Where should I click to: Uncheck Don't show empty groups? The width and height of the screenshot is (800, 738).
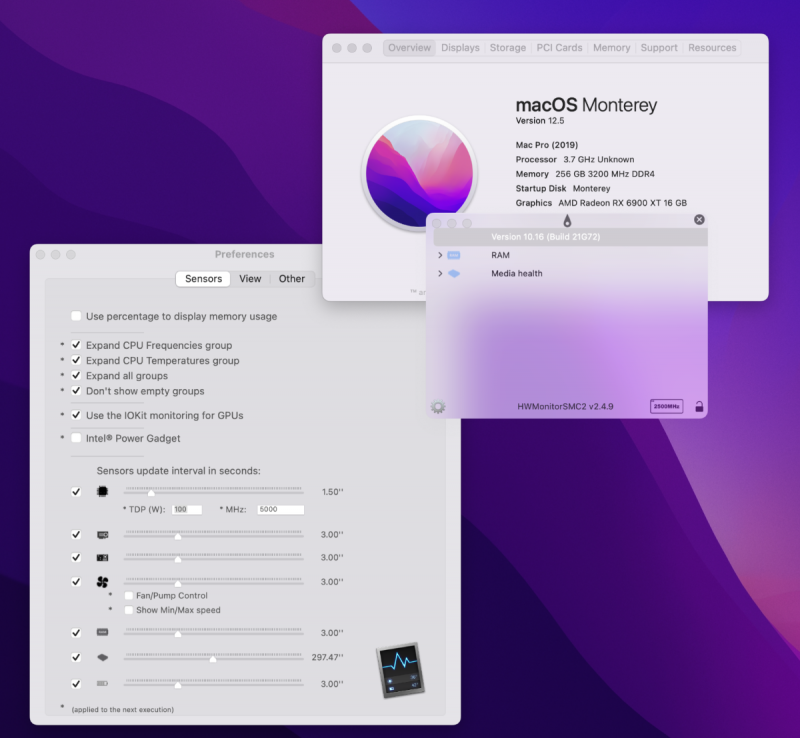coord(76,391)
